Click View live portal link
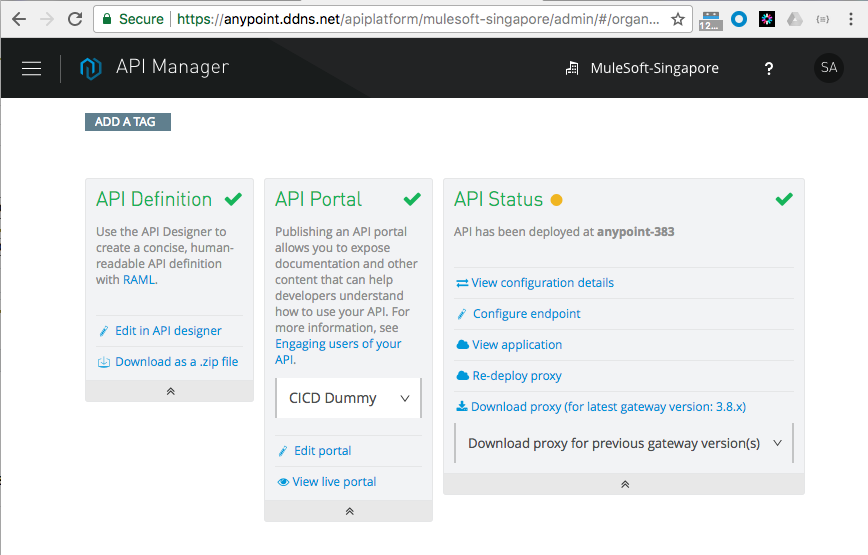This screenshot has height=555, width=868. [334, 482]
